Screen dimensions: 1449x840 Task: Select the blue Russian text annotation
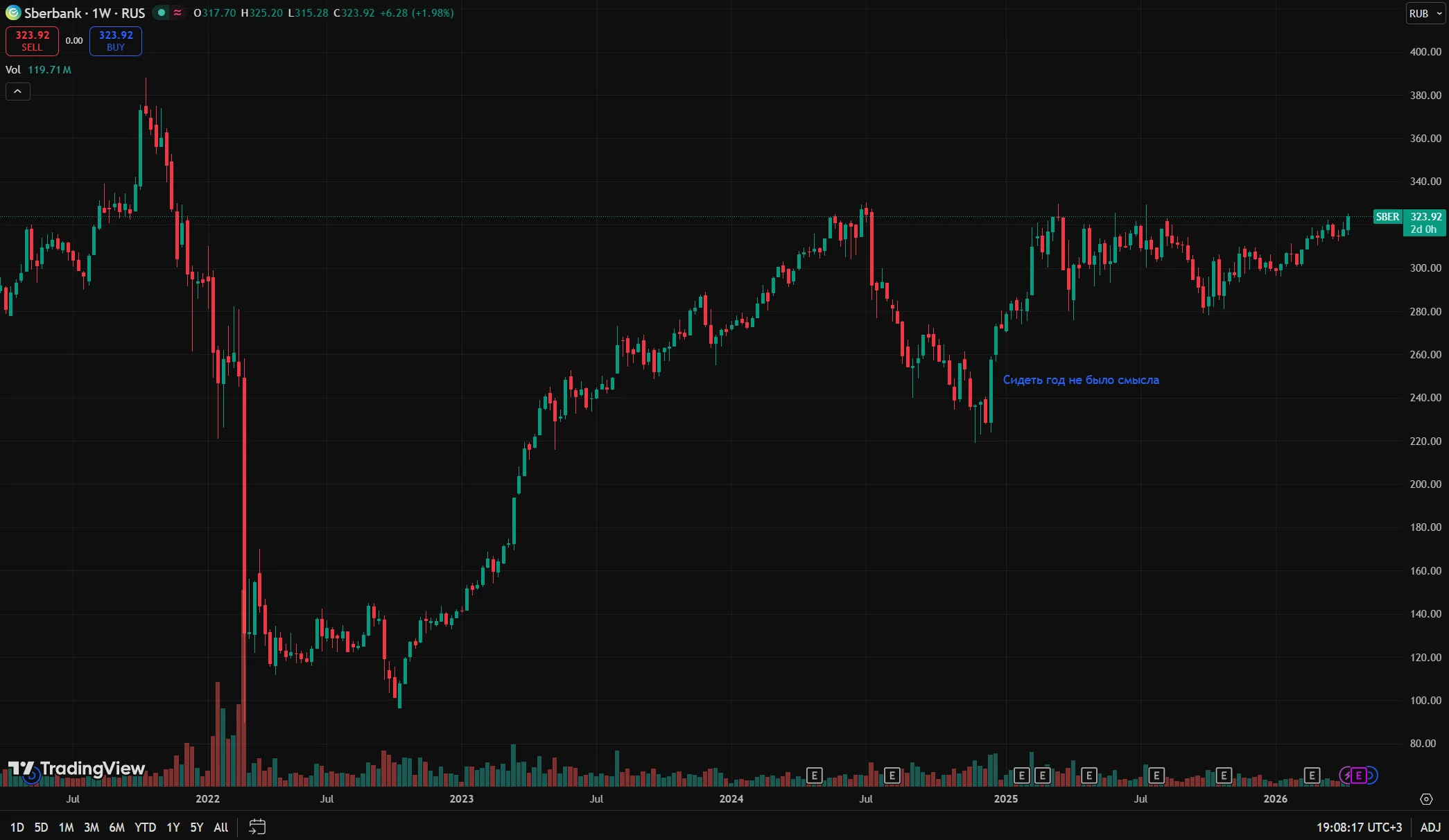point(1081,380)
